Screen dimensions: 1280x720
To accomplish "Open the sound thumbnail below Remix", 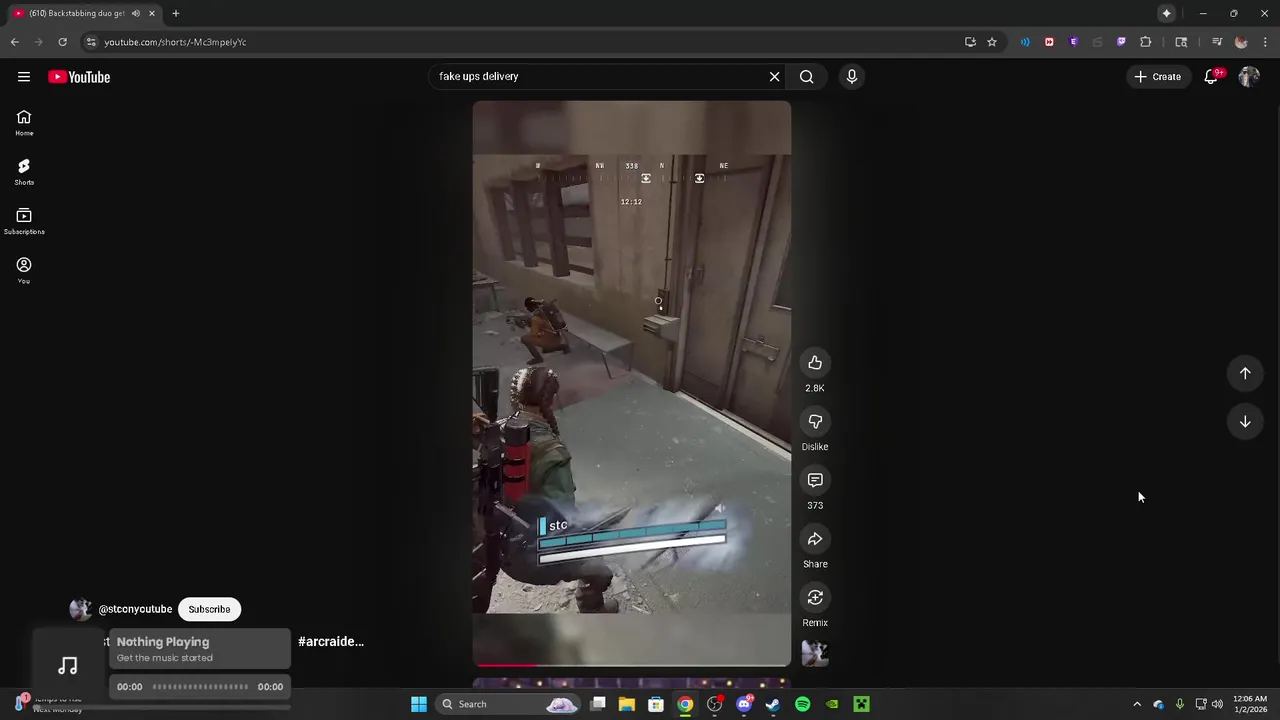I will [x=815, y=654].
